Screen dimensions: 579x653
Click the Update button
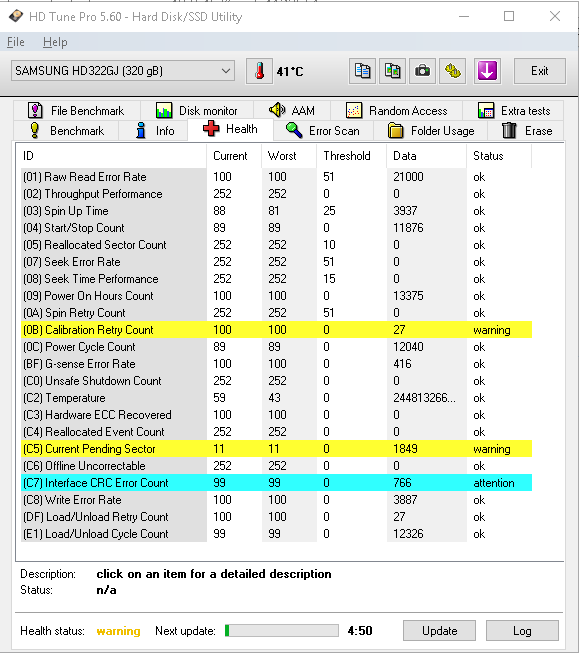click(439, 631)
